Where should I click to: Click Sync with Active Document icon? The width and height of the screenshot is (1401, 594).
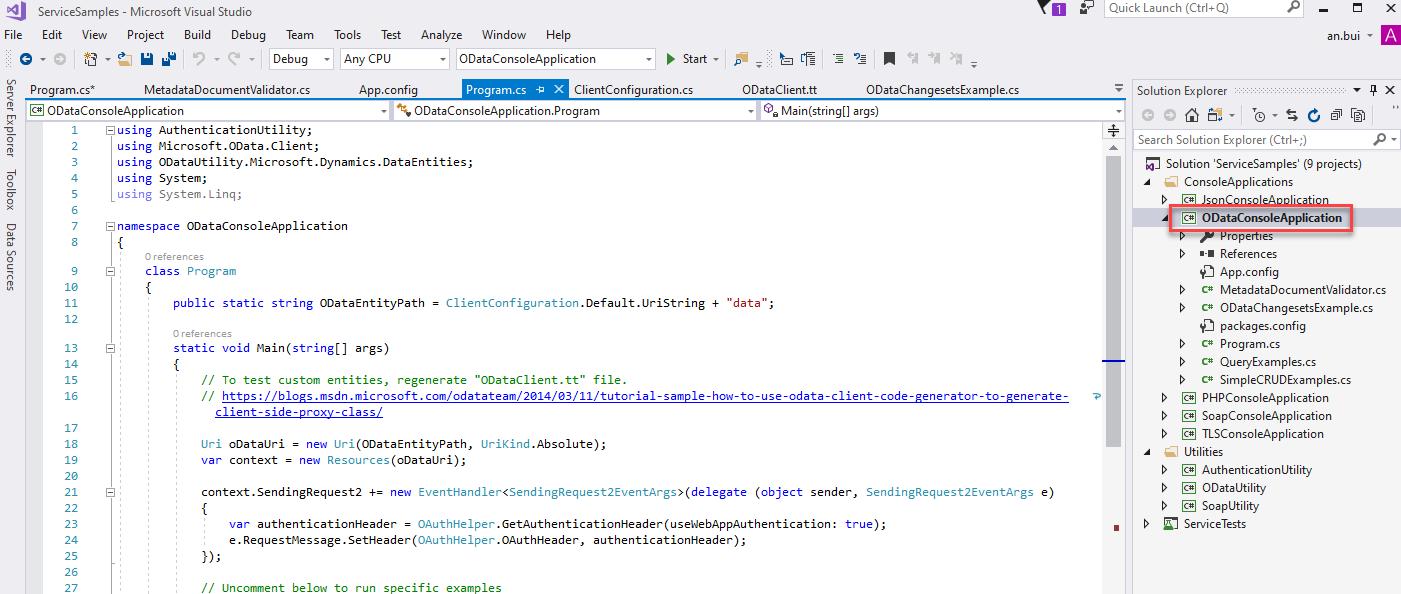point(1292,115)
